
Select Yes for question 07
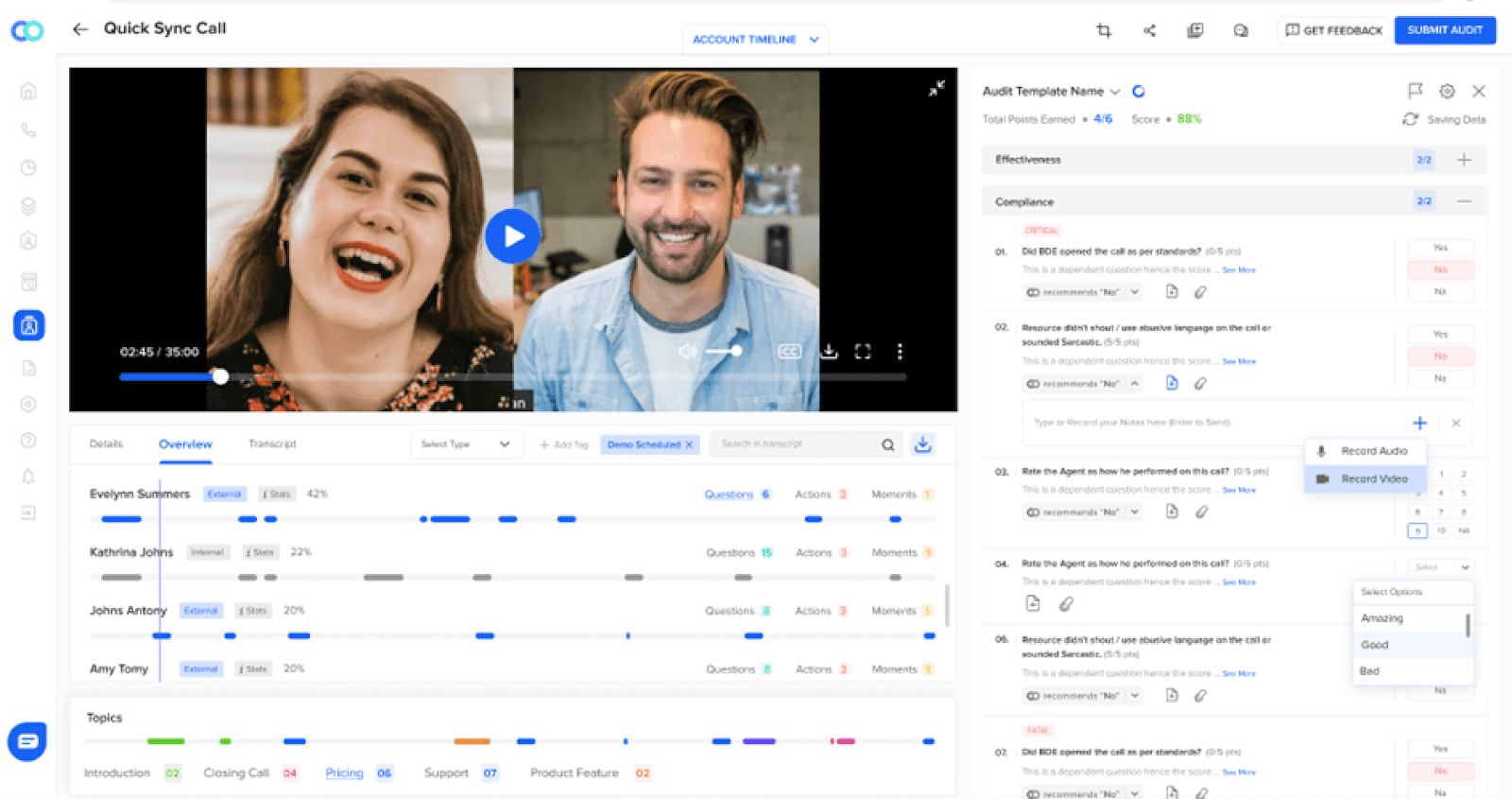pos(1440,749)
